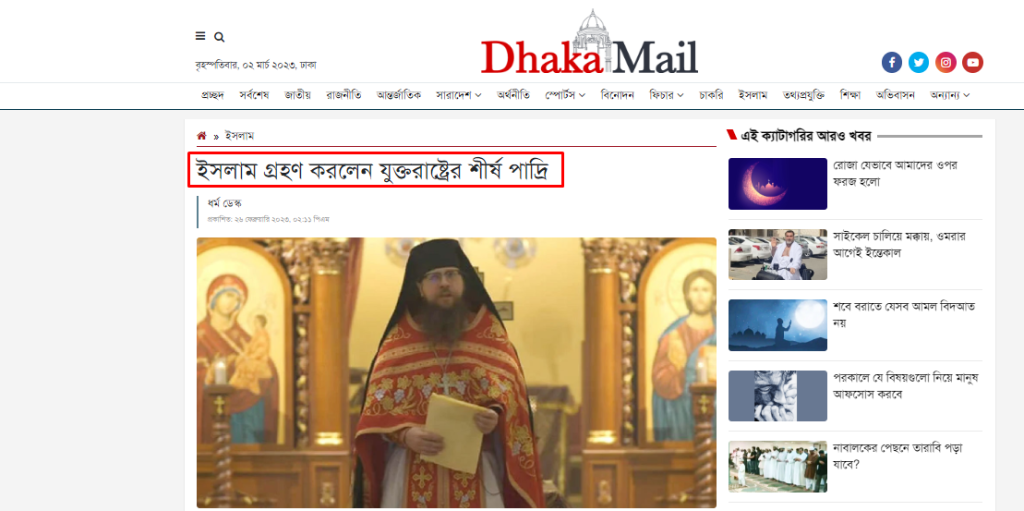Expand the অন্যান্য dropdown menu
This screenshot has height=511, width=1024.
tap(950, 95)
